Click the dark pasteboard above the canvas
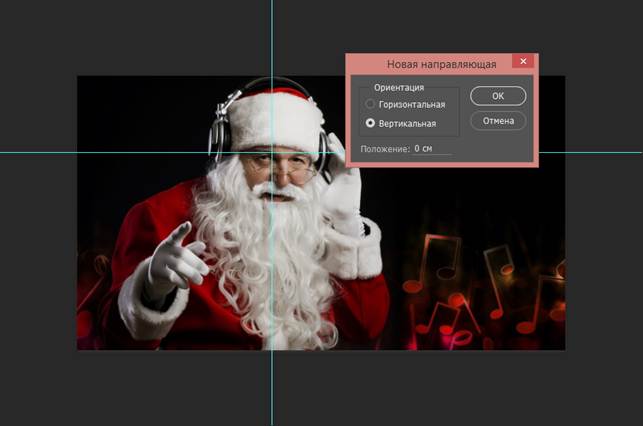The height and width of the screenshot is (426, 643). (x=164, y=37)
